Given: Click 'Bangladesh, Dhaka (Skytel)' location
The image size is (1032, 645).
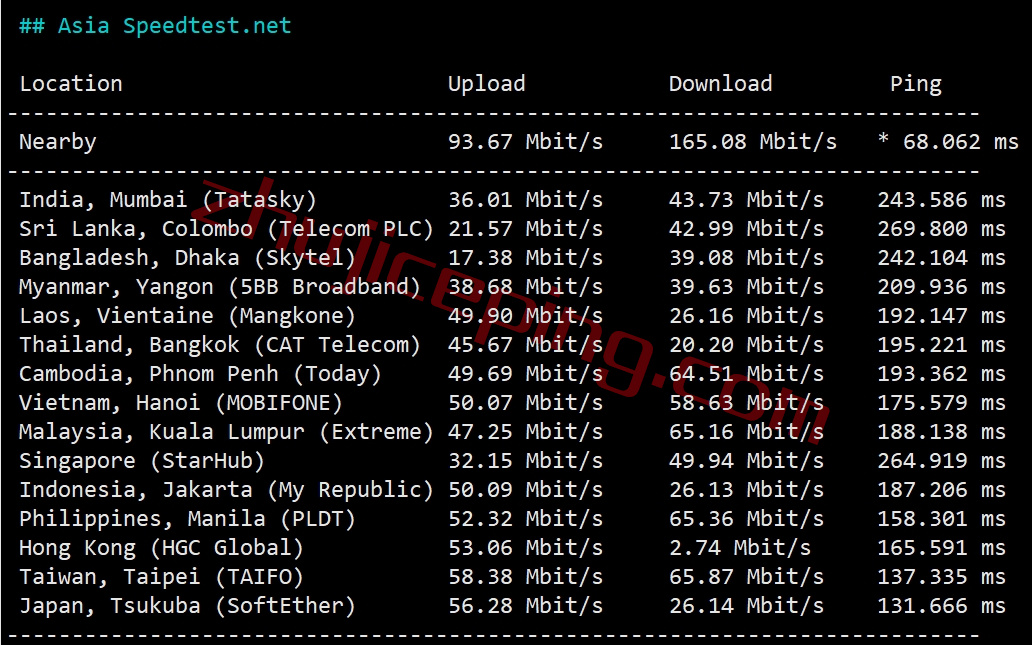Looking at the screenshot, I should (188, 257).
